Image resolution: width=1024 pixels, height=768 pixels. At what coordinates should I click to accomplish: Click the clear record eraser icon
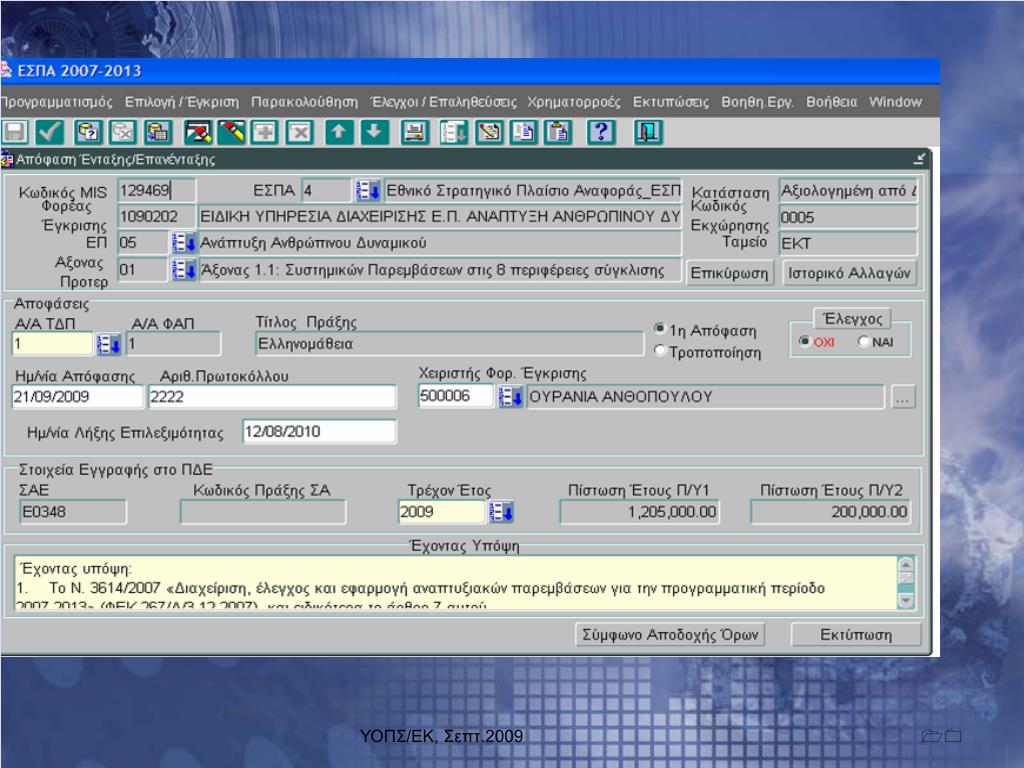pos(197,133)
